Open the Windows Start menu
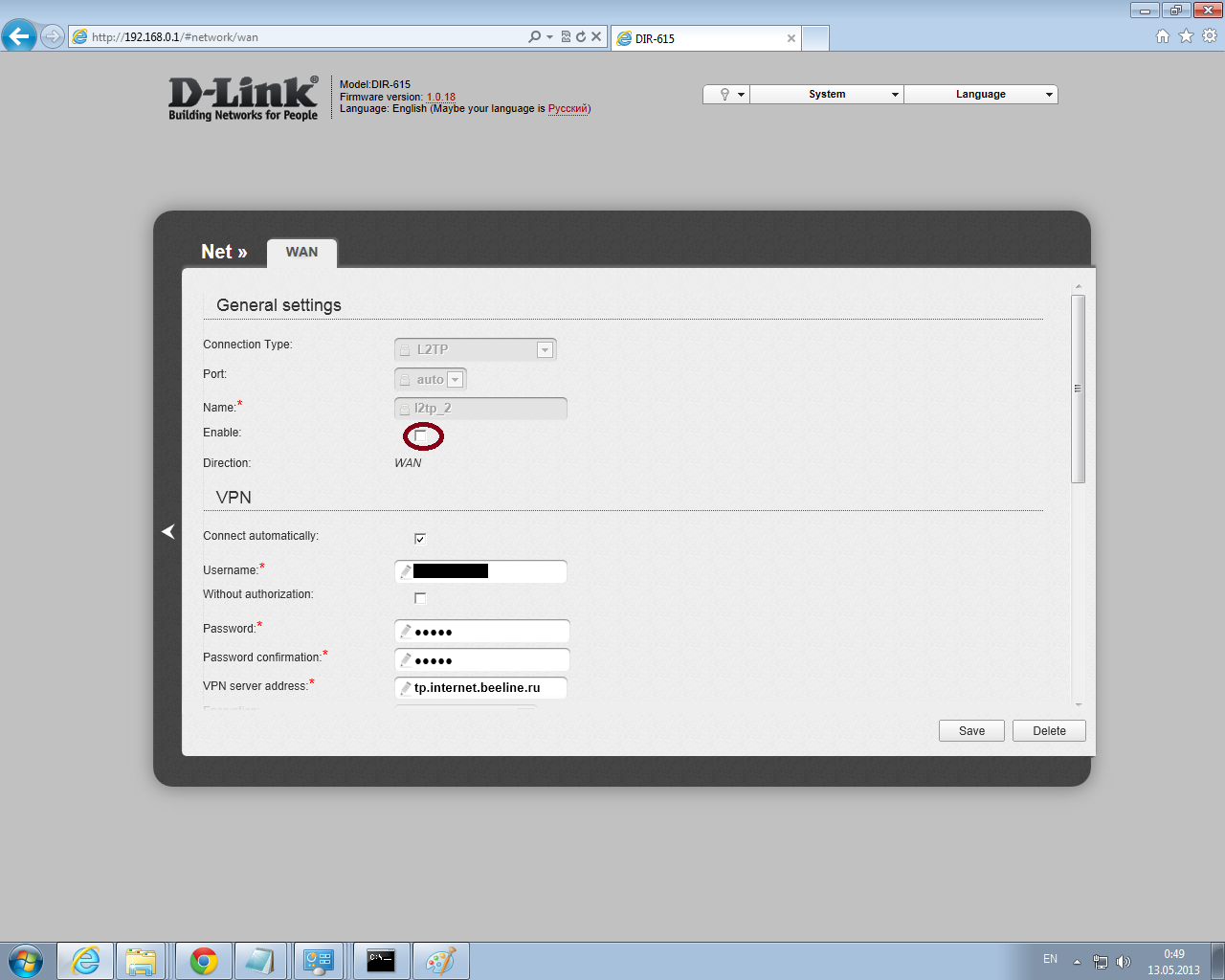Viewport: 1225px width, 980px height. (x=25, y=961)
